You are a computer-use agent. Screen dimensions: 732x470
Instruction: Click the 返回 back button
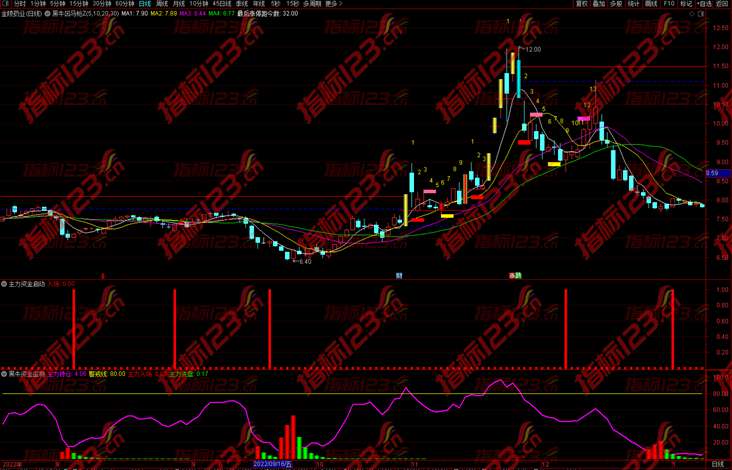point(720,4)
